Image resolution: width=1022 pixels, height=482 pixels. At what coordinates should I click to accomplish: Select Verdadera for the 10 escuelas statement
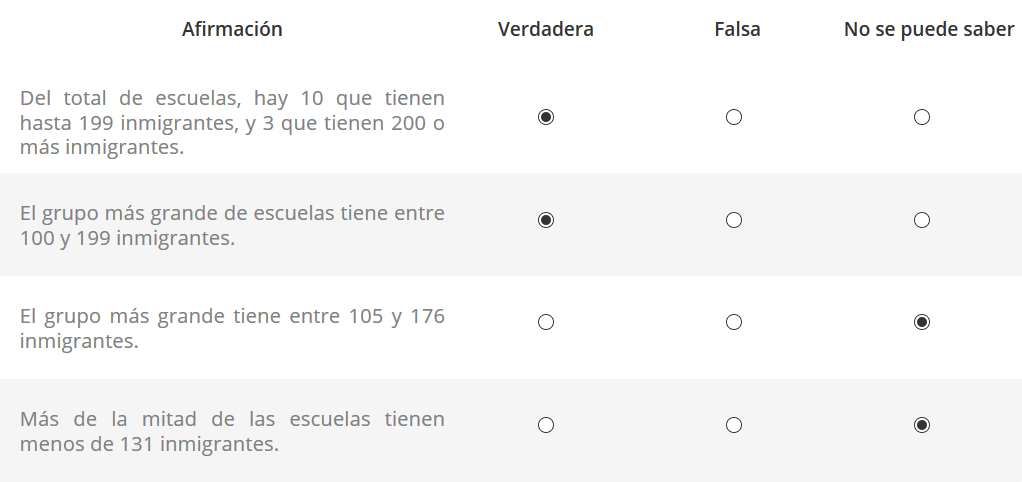click(x=546, y=117)
